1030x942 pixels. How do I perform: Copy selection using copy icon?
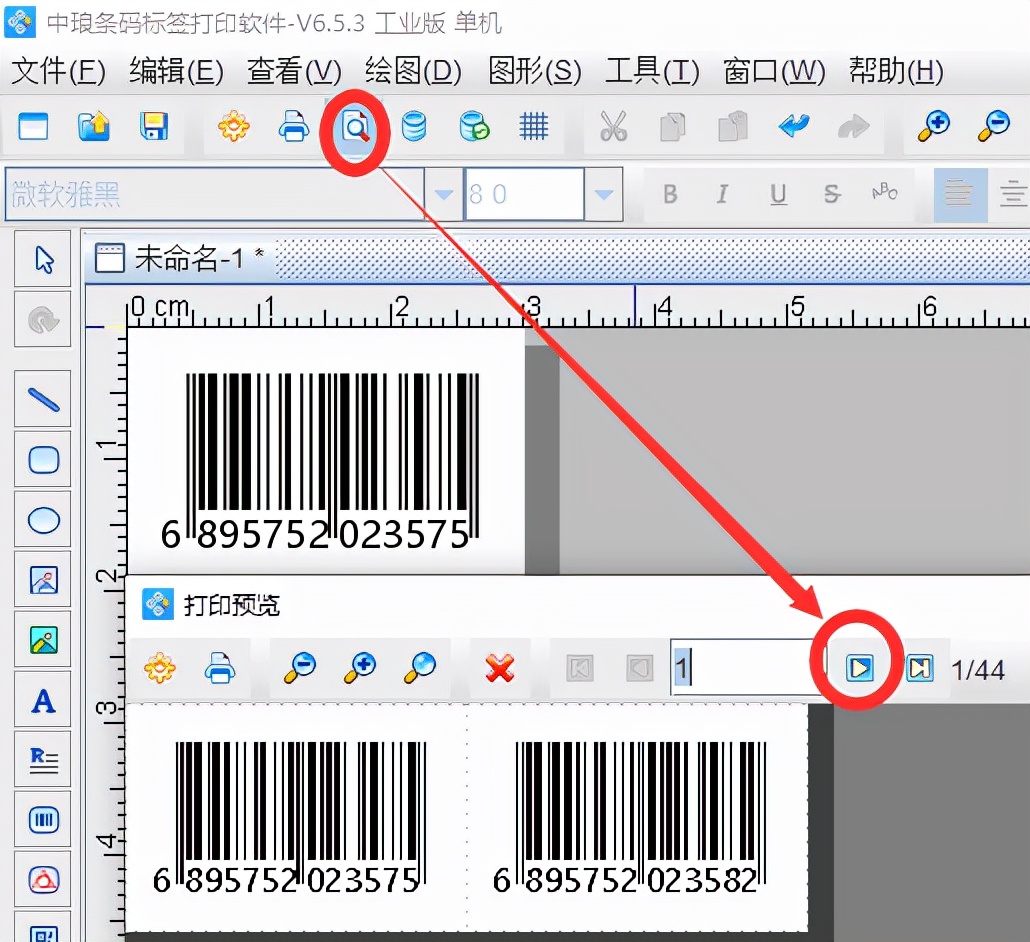[673, 126]
